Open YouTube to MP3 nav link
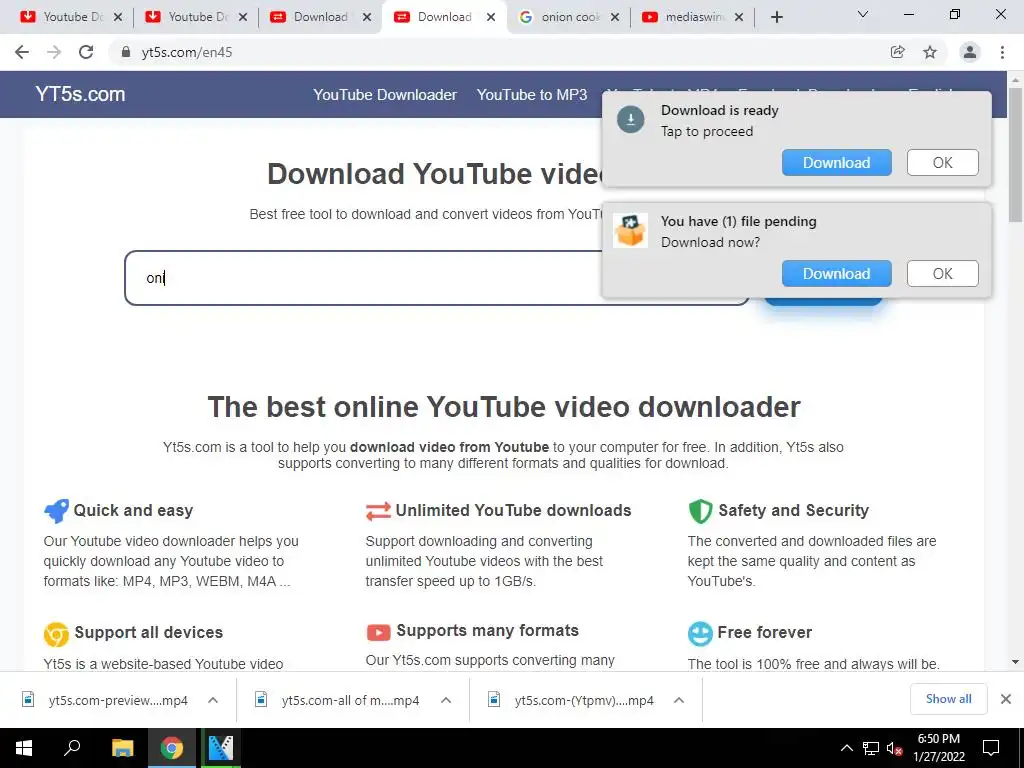This screenshot has height=768, width=1024. 532,95
